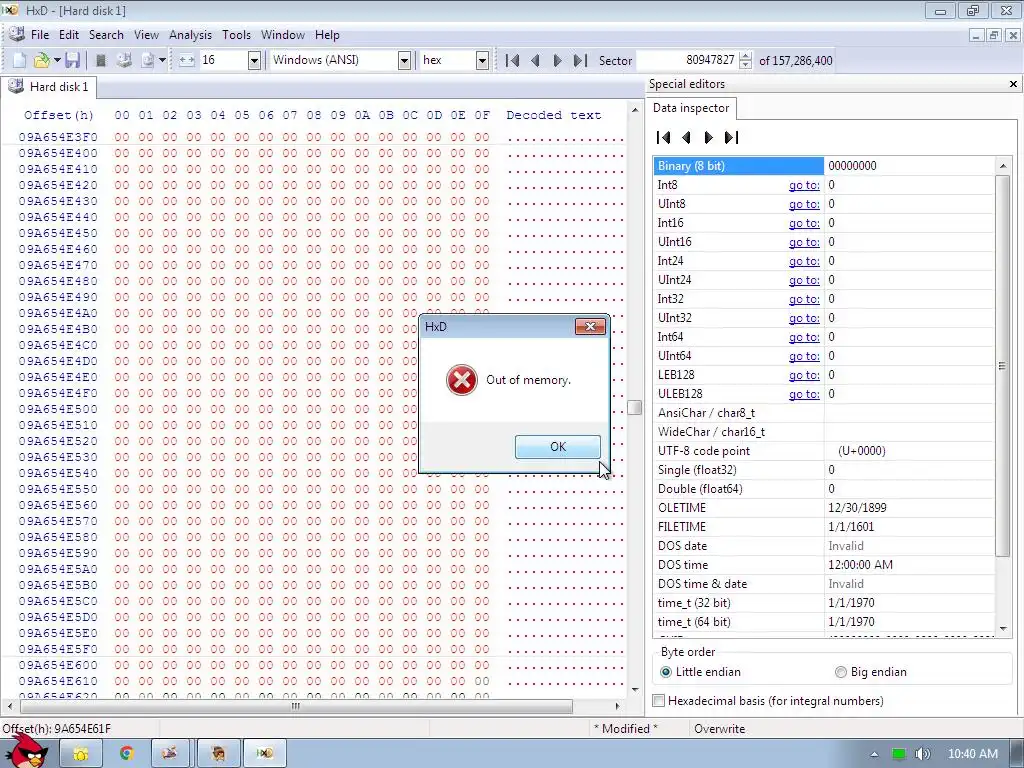Click the Angry Birds Start button
The width and height of the screenshot is (1024, 768).
(x=27, y=751)
